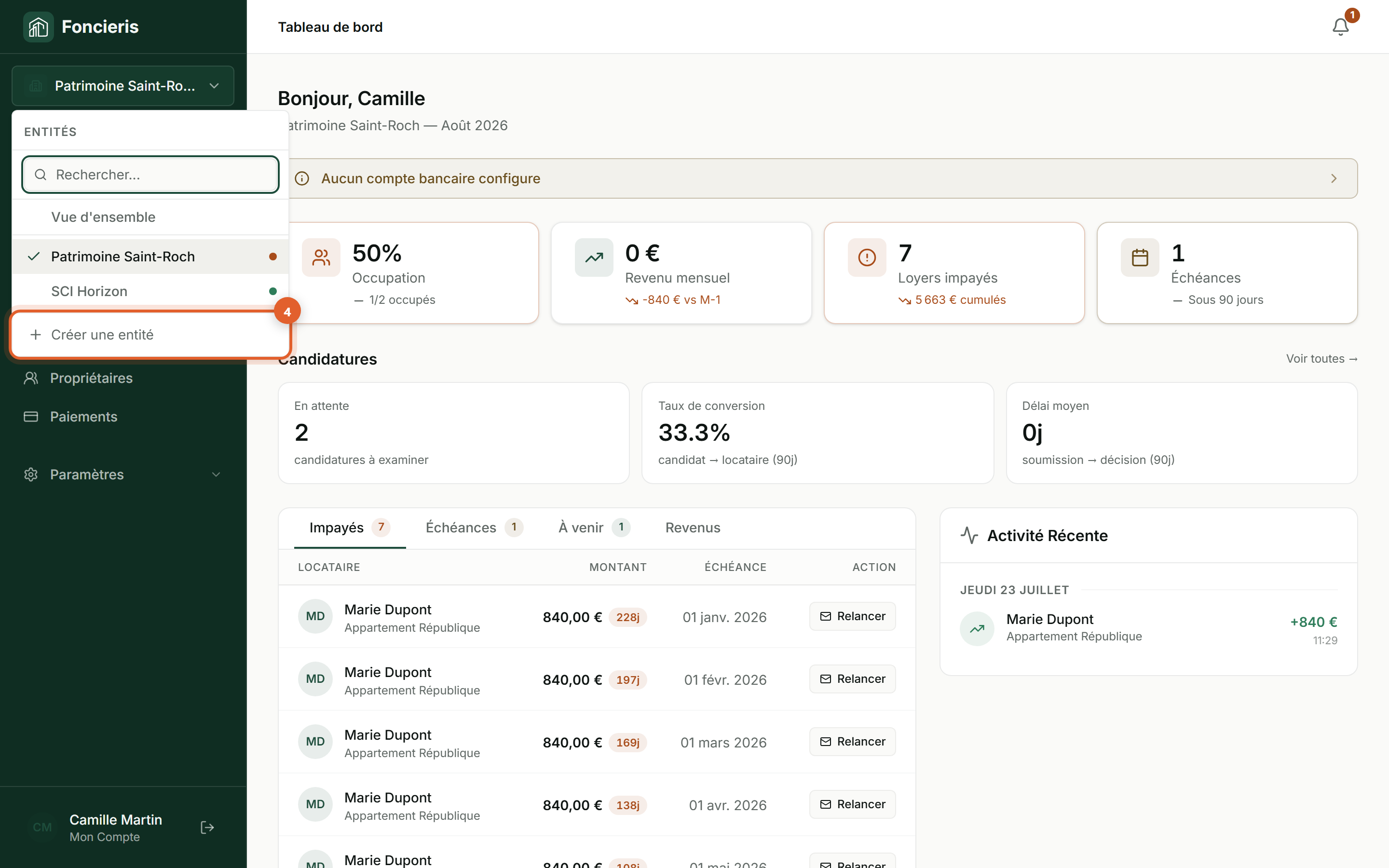Click Relancer for 01 avr. 2026 rent
Screen dimensions: 1389x868
point(852,804)
